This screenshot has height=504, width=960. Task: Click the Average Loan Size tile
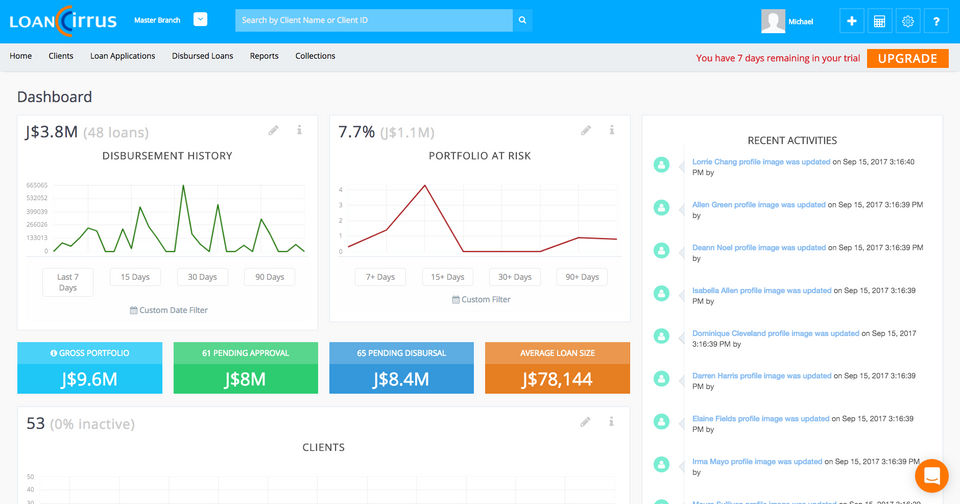pos(557,367)
